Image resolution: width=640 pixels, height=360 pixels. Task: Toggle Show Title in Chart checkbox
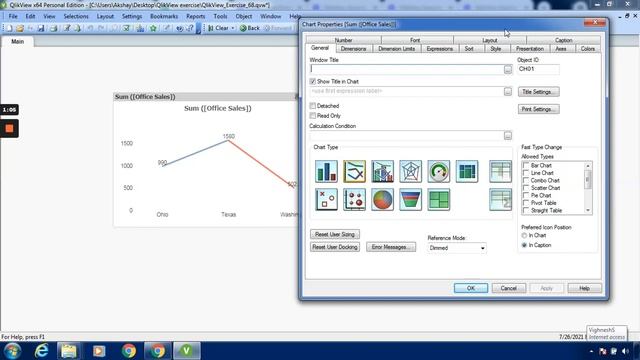click(x=313, y=82)
